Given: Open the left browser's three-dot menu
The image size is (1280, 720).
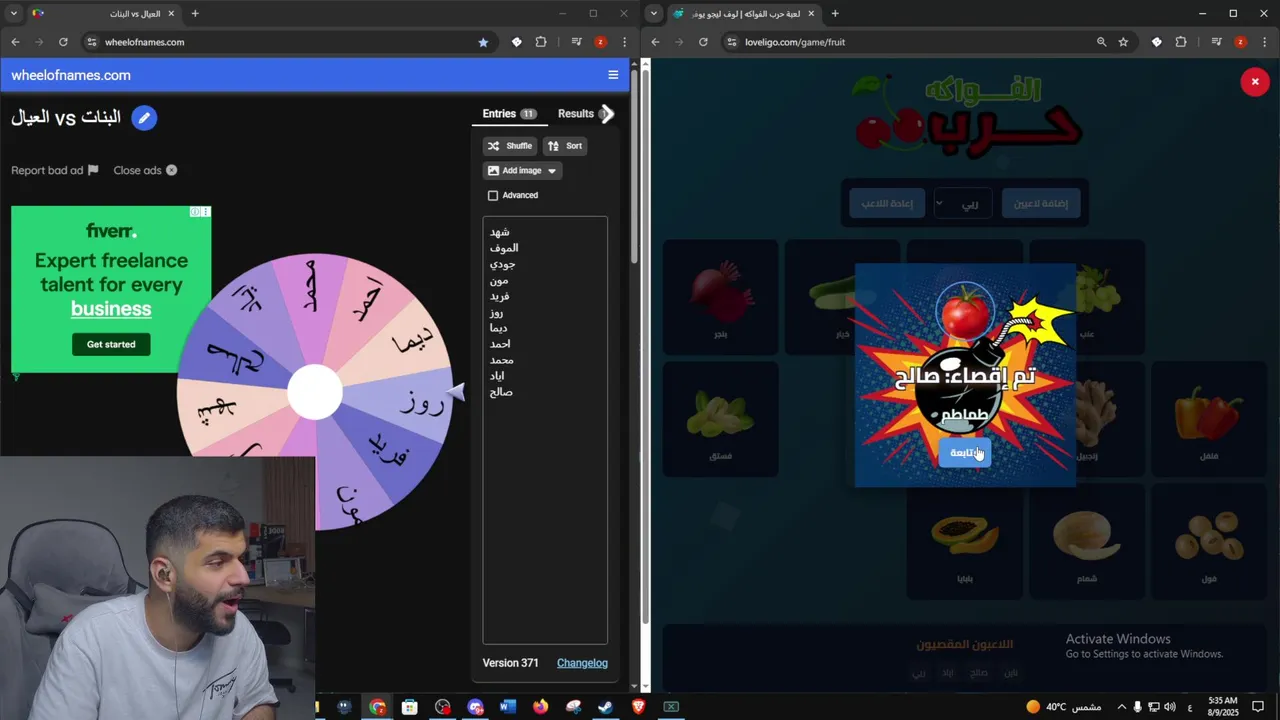Looking at the screenshot, I should pyautogui.click(x=625, y=42).
